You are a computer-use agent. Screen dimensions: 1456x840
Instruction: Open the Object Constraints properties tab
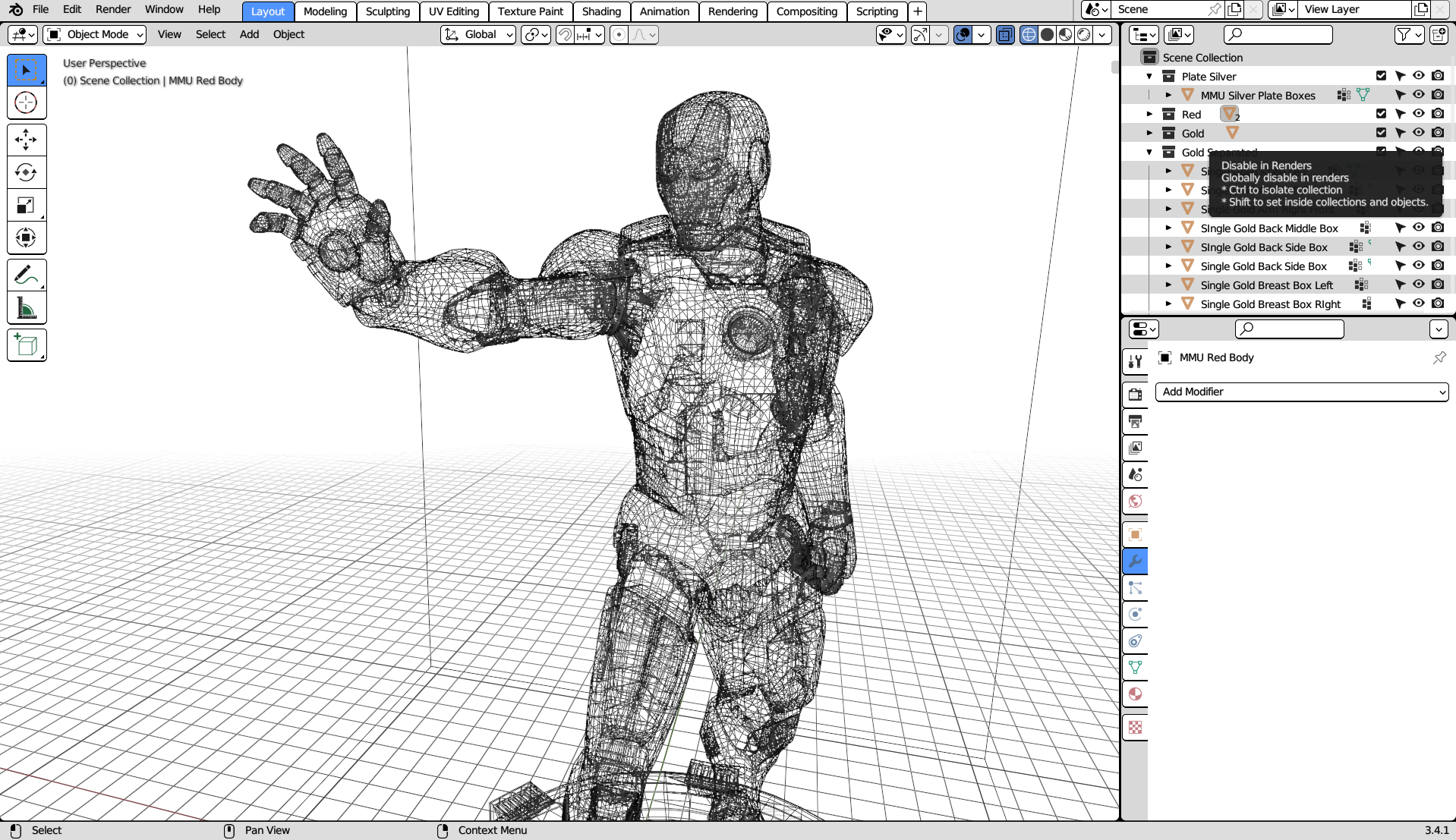click(x=1135, y=641)
